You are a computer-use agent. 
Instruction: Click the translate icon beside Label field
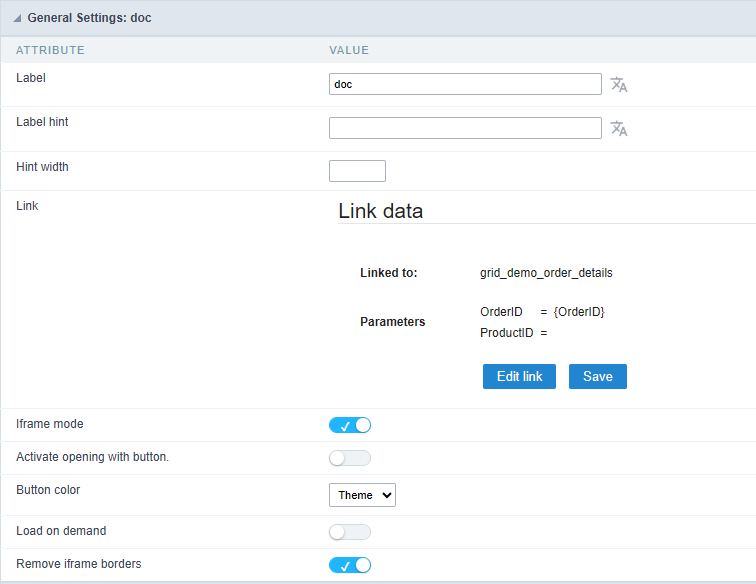tap(619, 84)
